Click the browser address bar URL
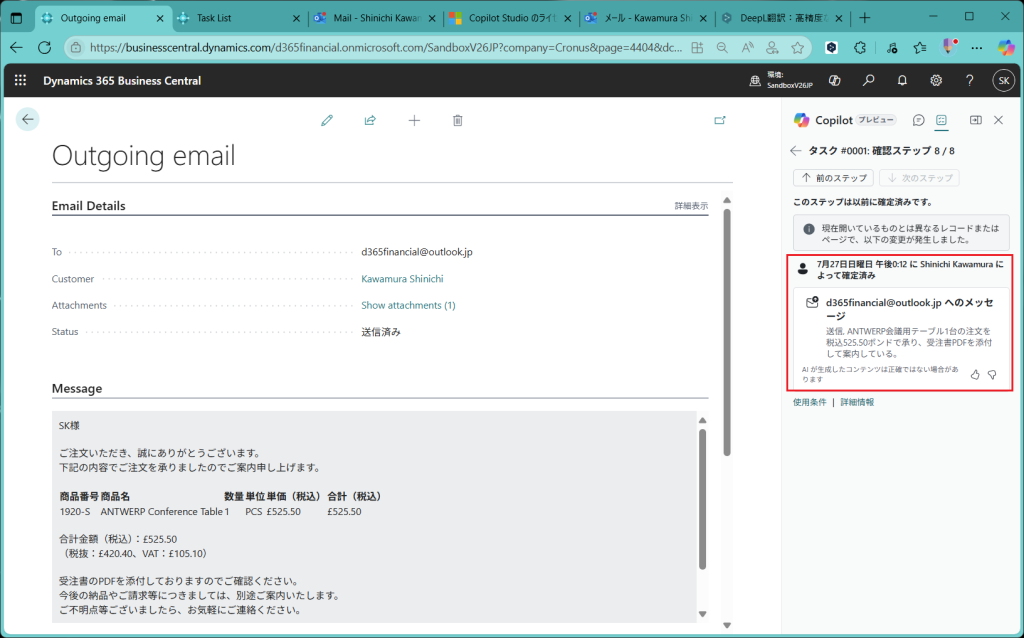This screenshot has height=638, width=1024. tap(385, 48)
